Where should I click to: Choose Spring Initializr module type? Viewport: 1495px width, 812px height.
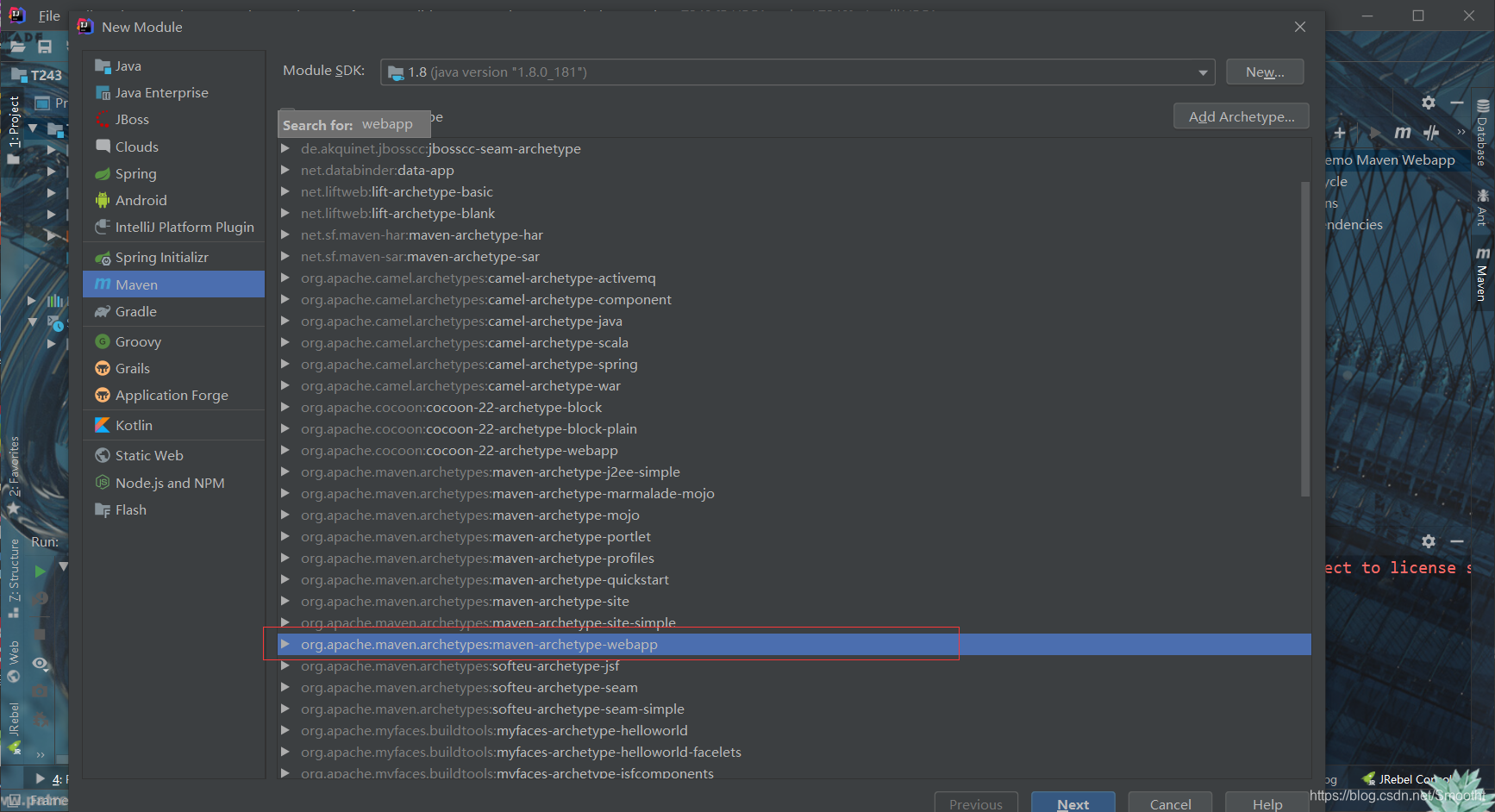click(x=162, y=258)
